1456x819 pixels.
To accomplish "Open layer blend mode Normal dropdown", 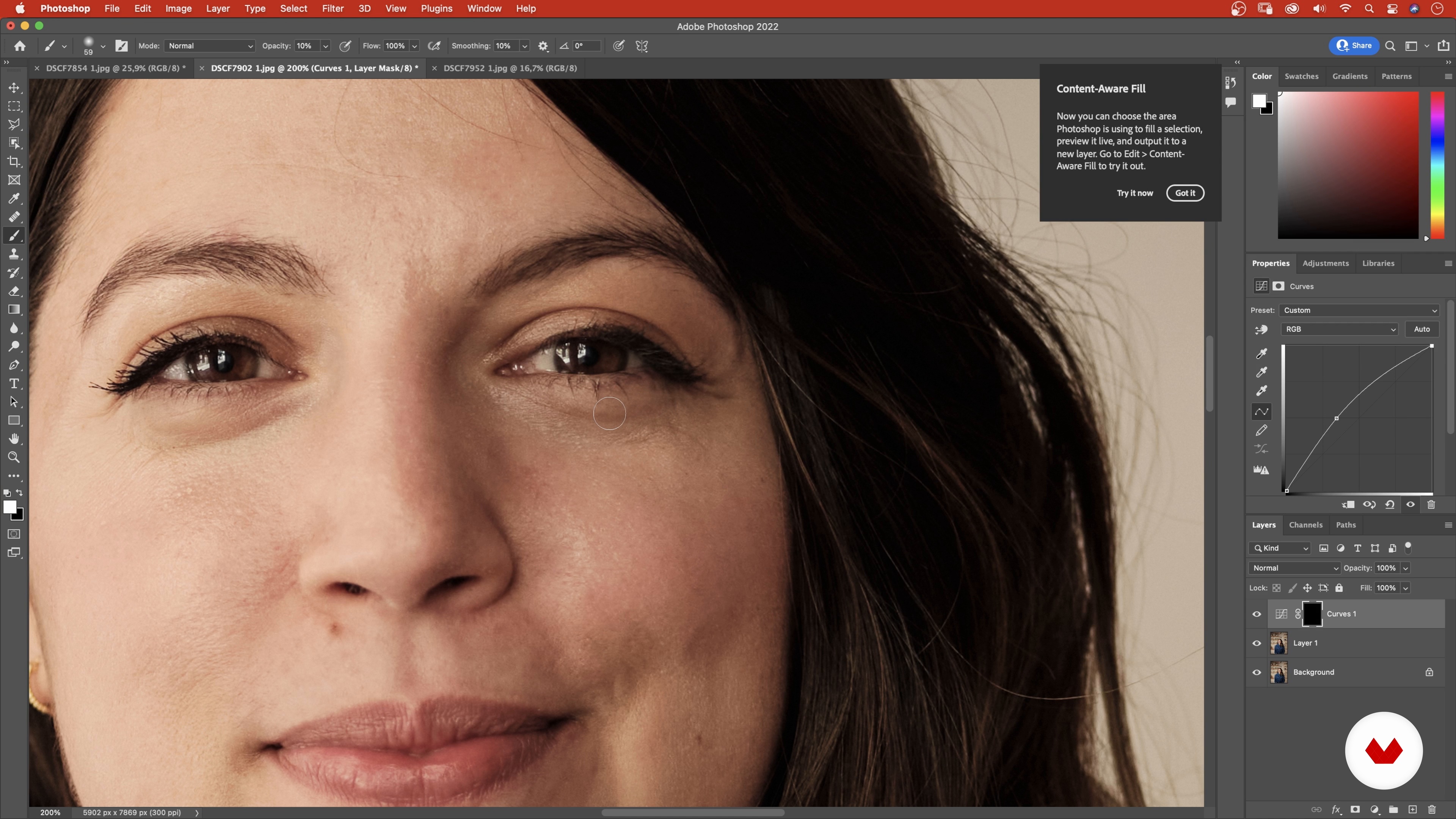I will tap(1294, 568).
